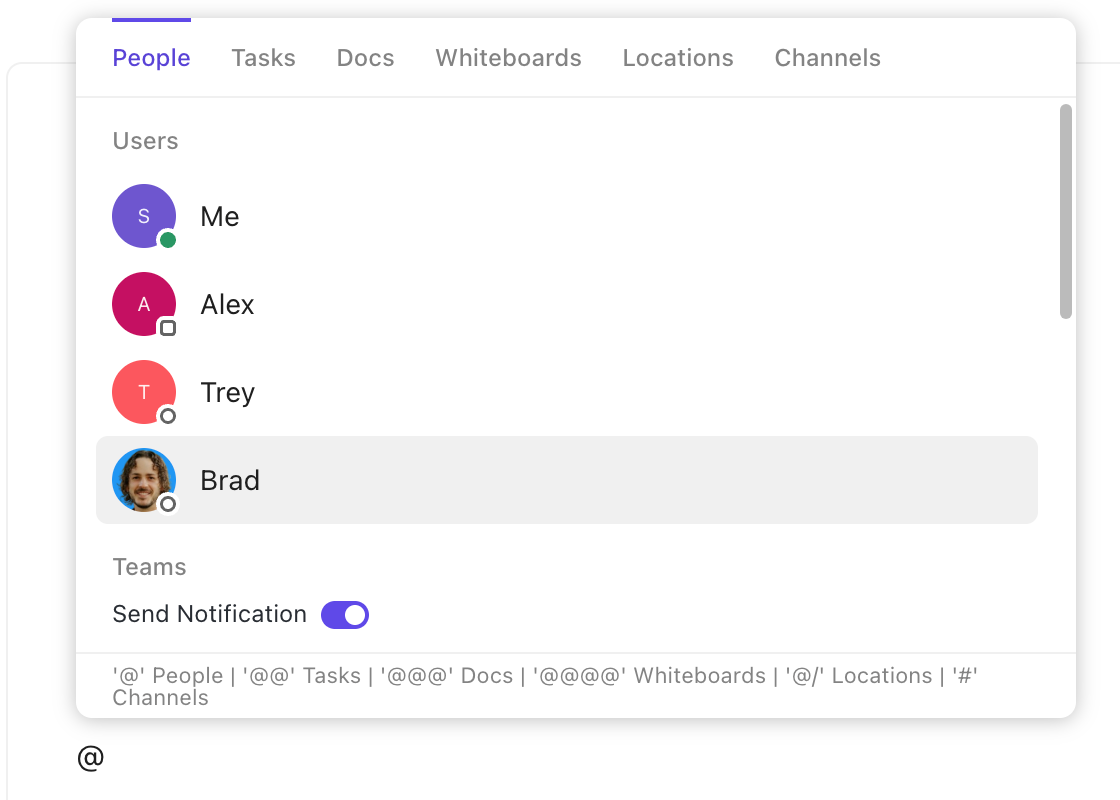
Task: Pick 'Me' in the Users list
Action: [220, 216]
